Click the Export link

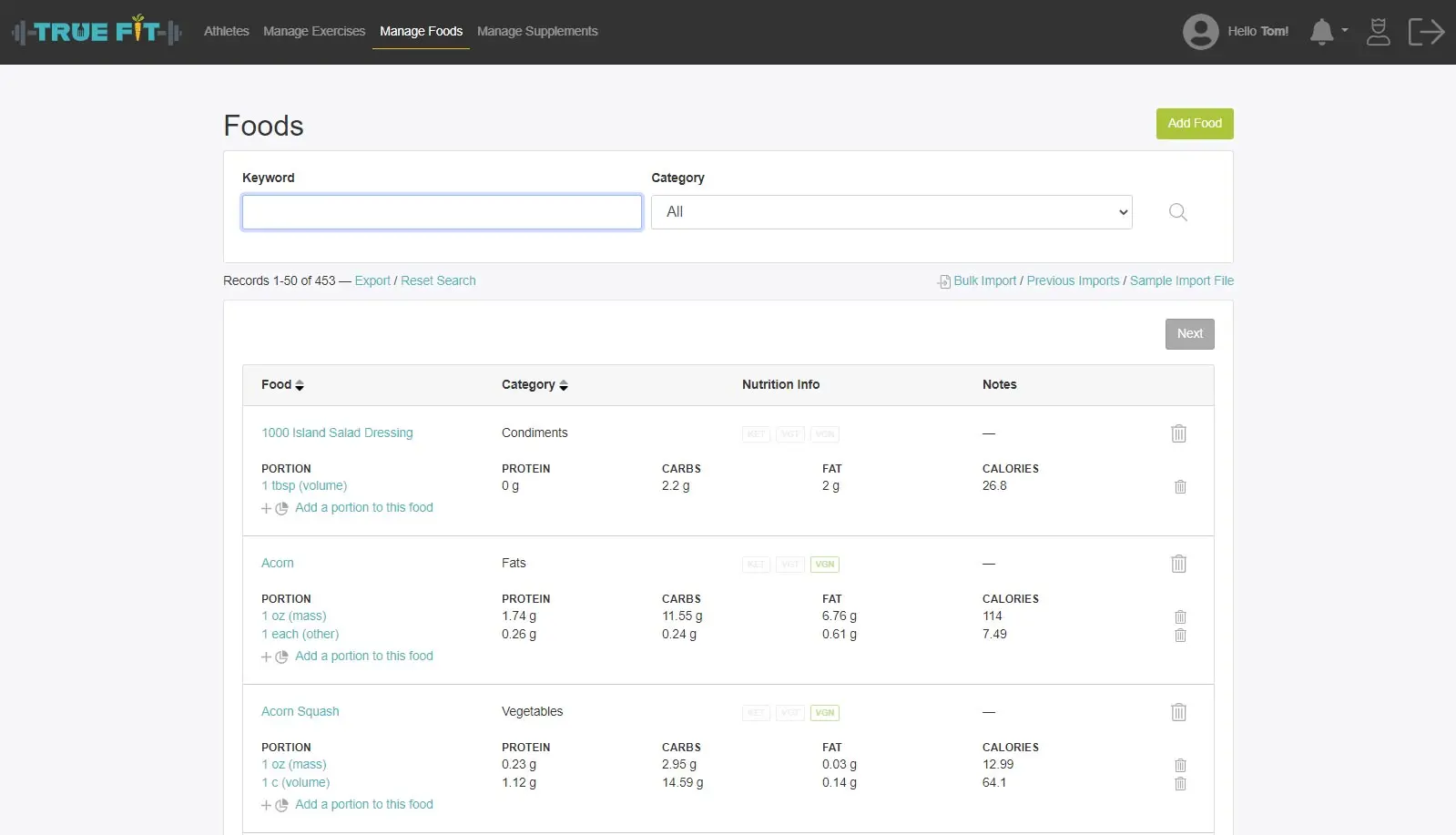(372, 281)
